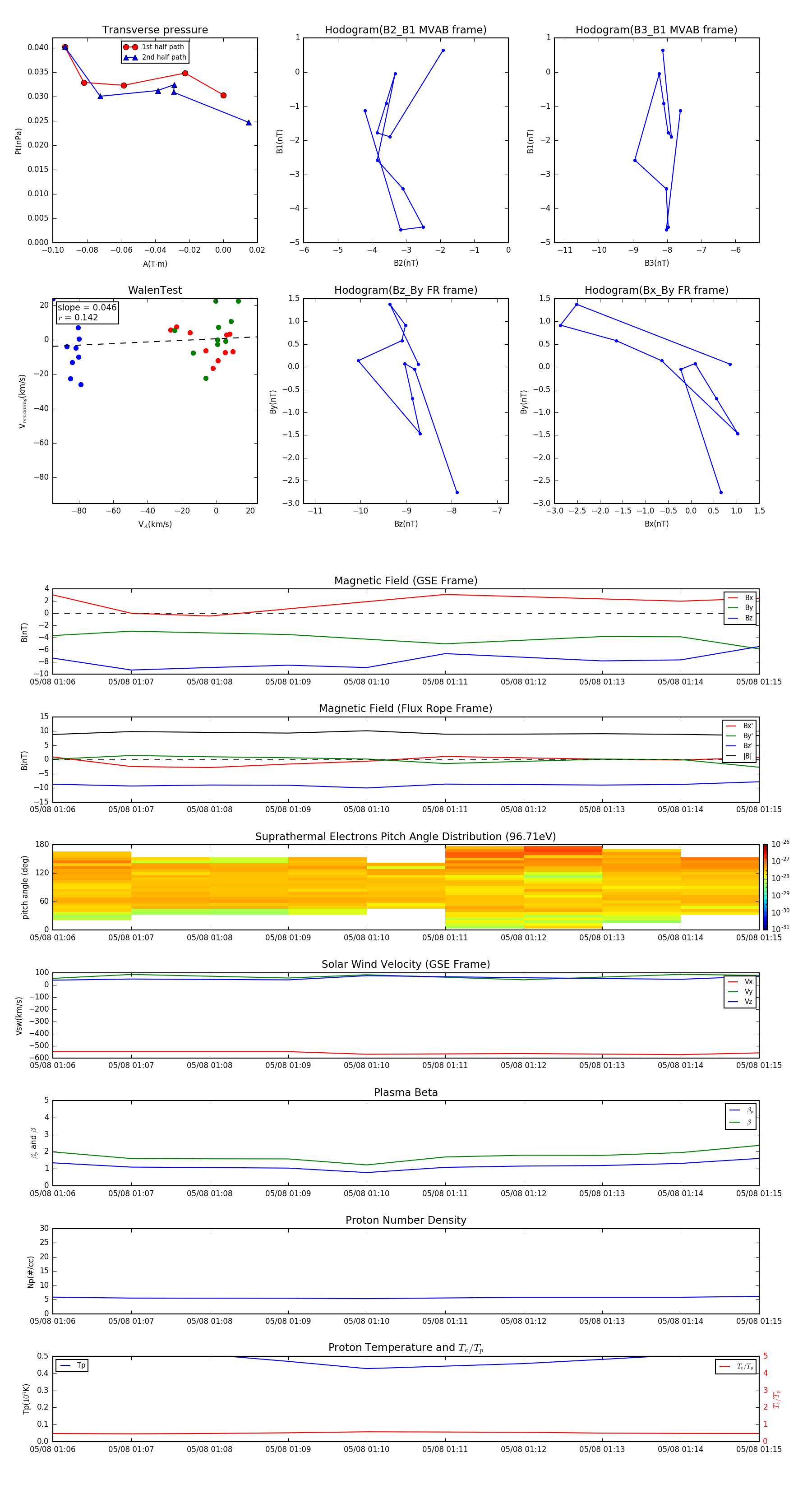
Task: Click the 'Np(#/cc)' axis label
Action: point(31,1271)
